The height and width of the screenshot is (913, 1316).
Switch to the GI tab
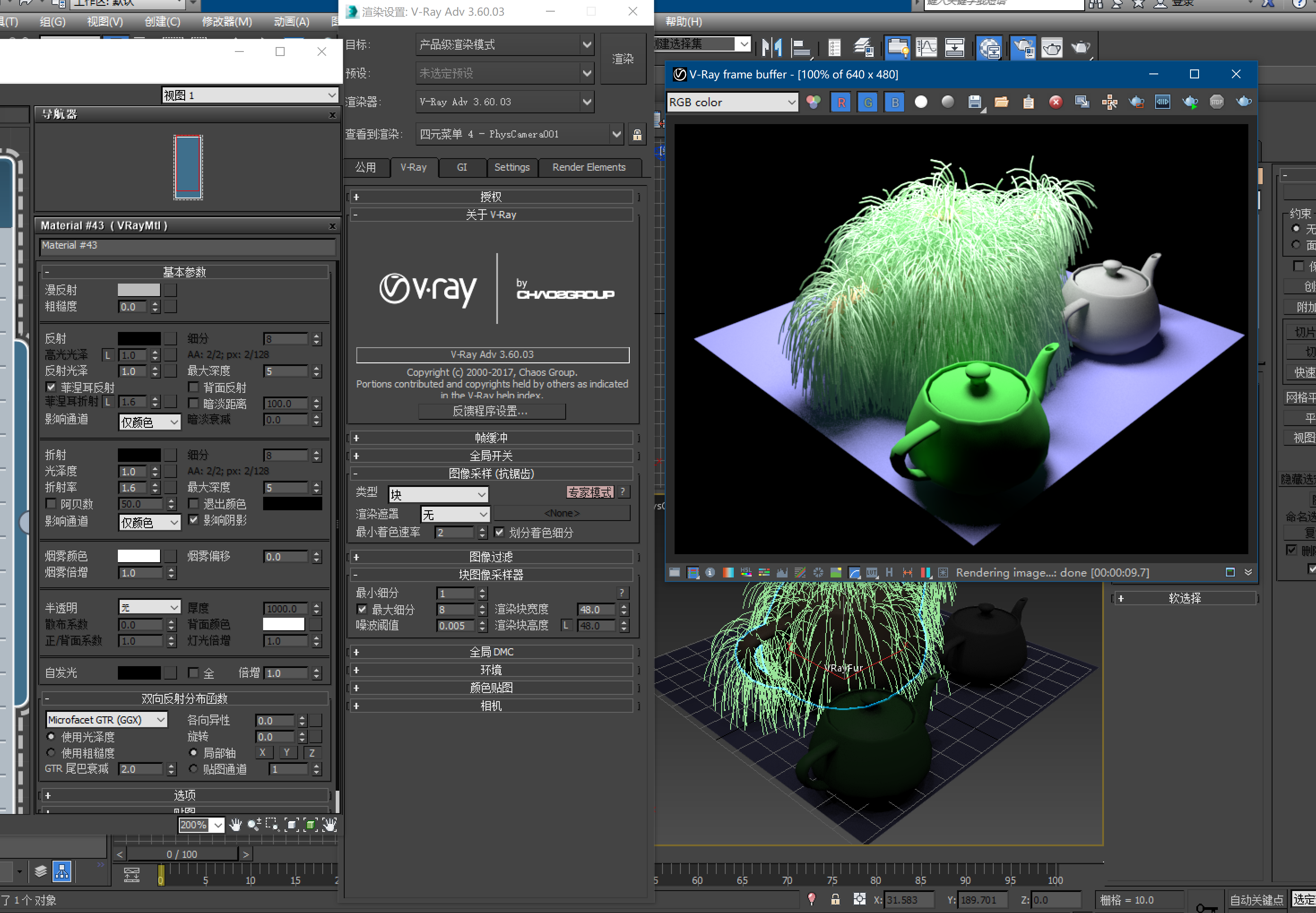pyautogui.click(x=462, y=168)
